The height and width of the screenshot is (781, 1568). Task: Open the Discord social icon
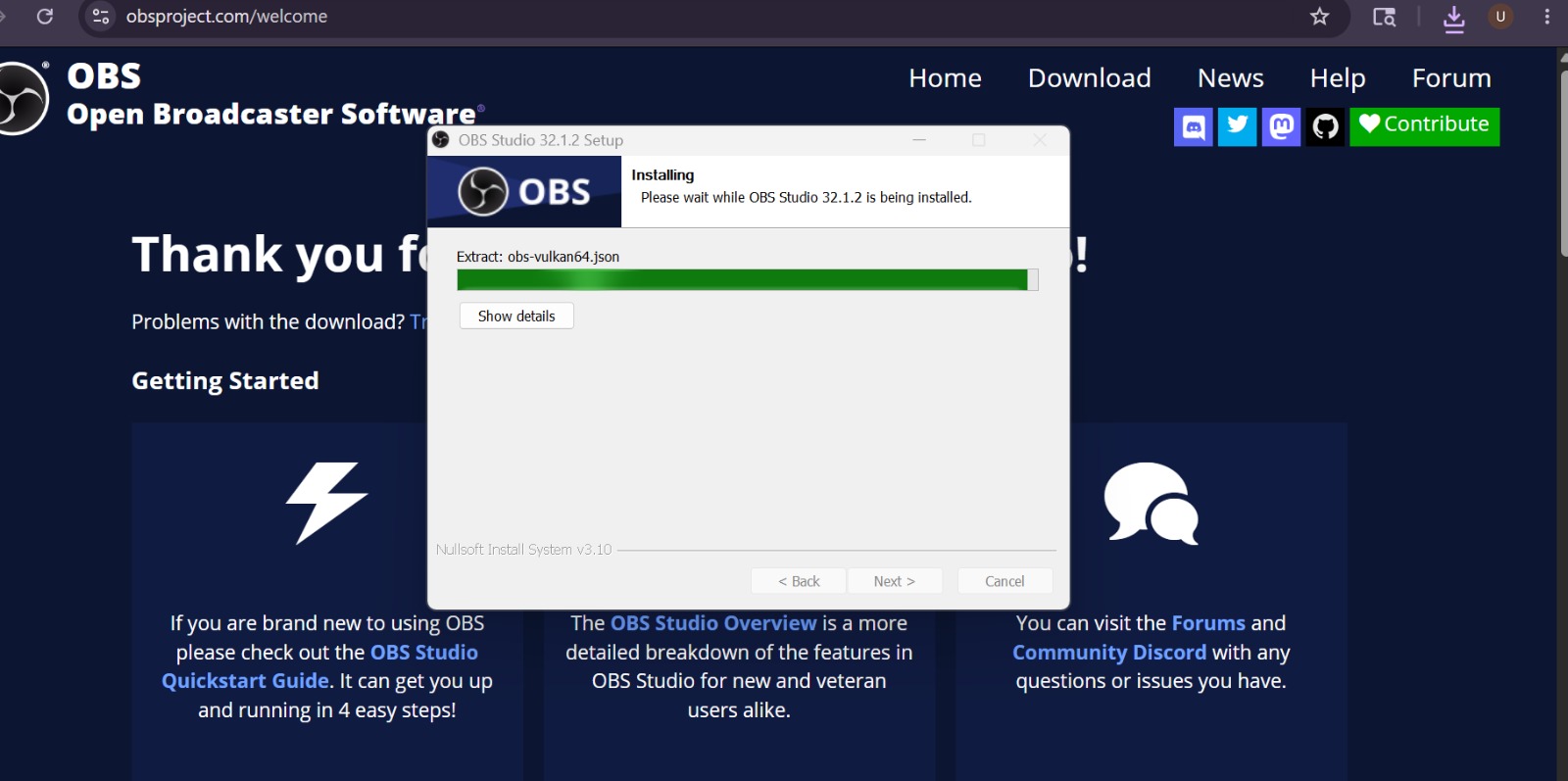click(1193, 126)
